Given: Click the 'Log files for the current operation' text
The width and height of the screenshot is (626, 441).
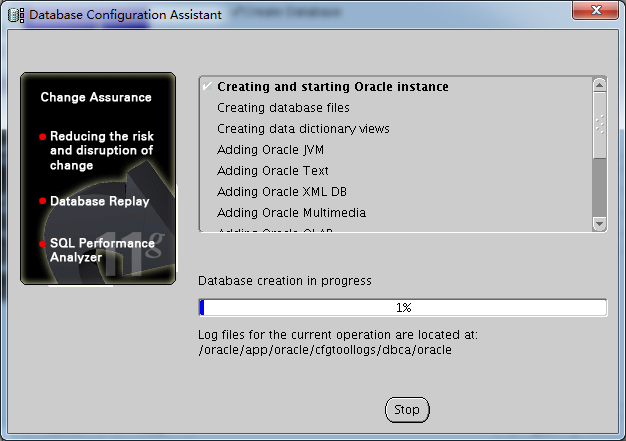Looking at the screenshot, I should (x=338, y=334).
